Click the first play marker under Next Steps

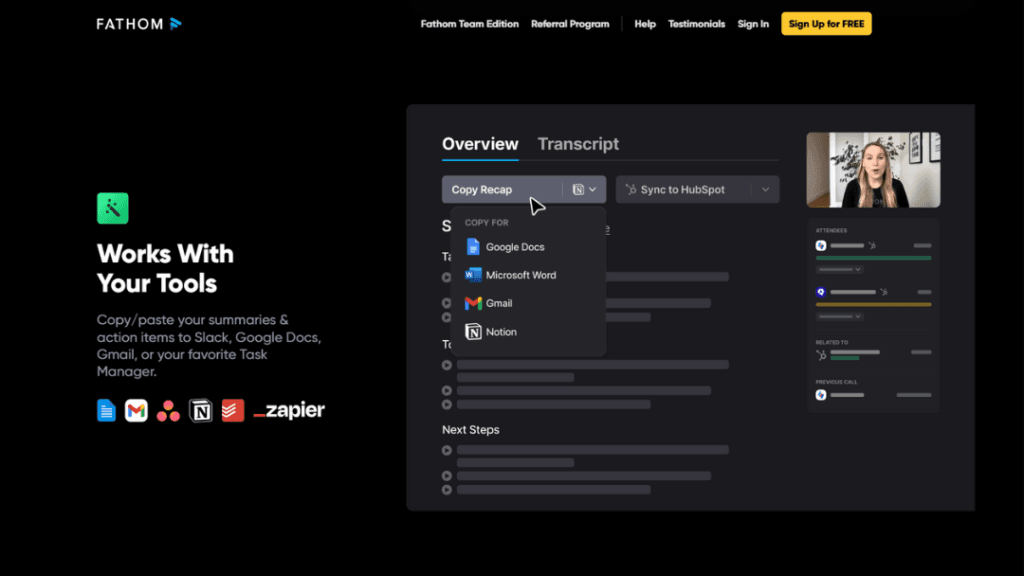pyautogui.click(x=447, y=450)
